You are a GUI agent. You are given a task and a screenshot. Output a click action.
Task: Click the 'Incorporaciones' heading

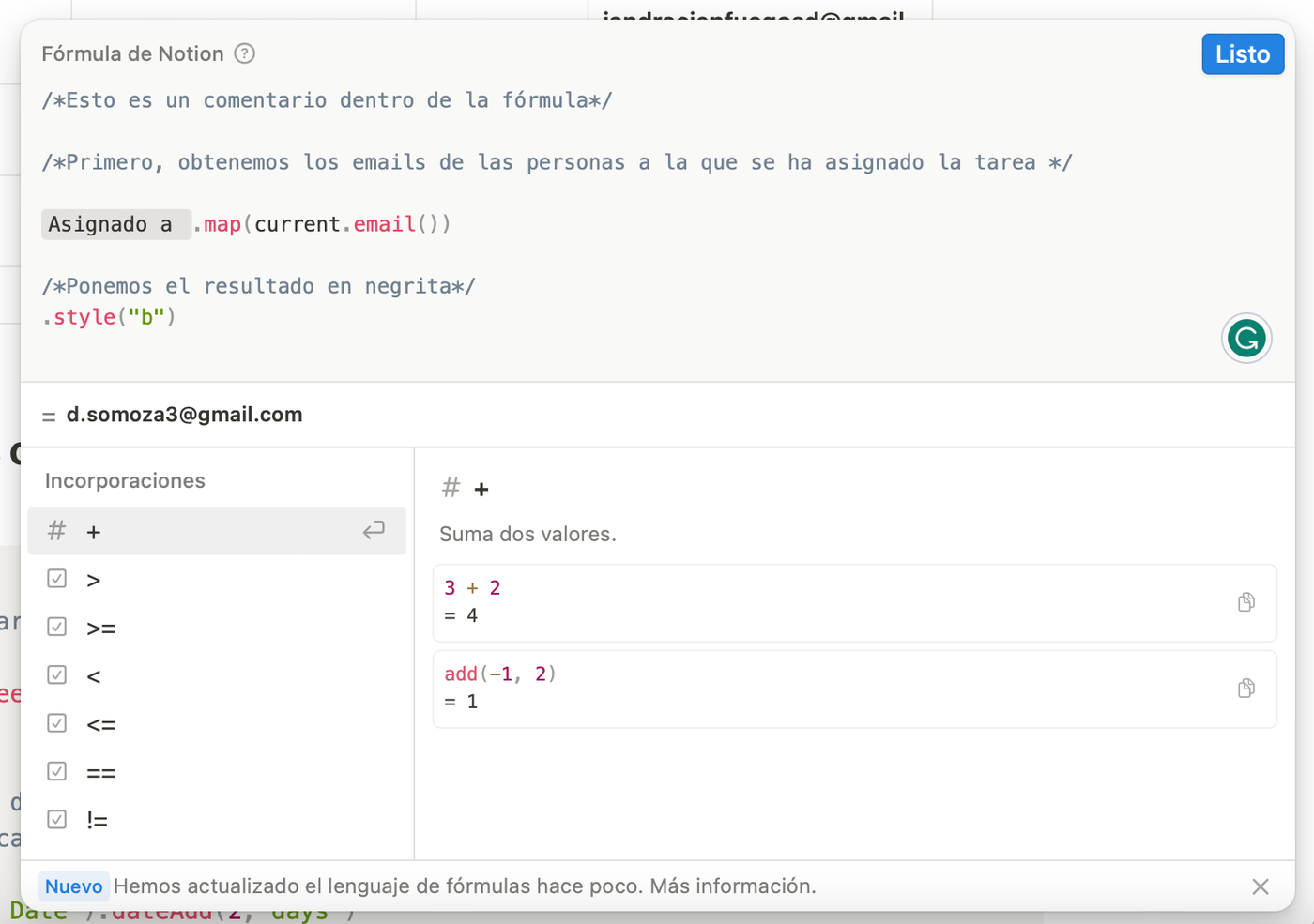click(125, 480)
